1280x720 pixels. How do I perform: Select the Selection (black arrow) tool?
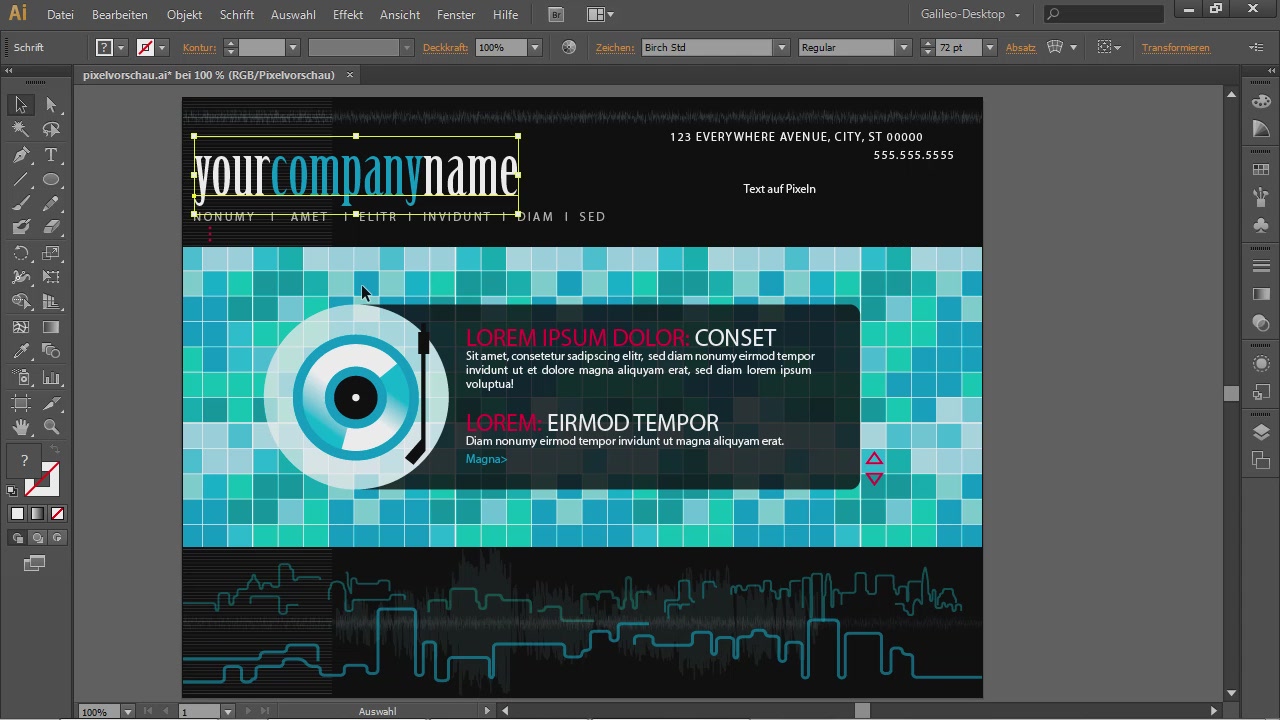coord(21,105)
